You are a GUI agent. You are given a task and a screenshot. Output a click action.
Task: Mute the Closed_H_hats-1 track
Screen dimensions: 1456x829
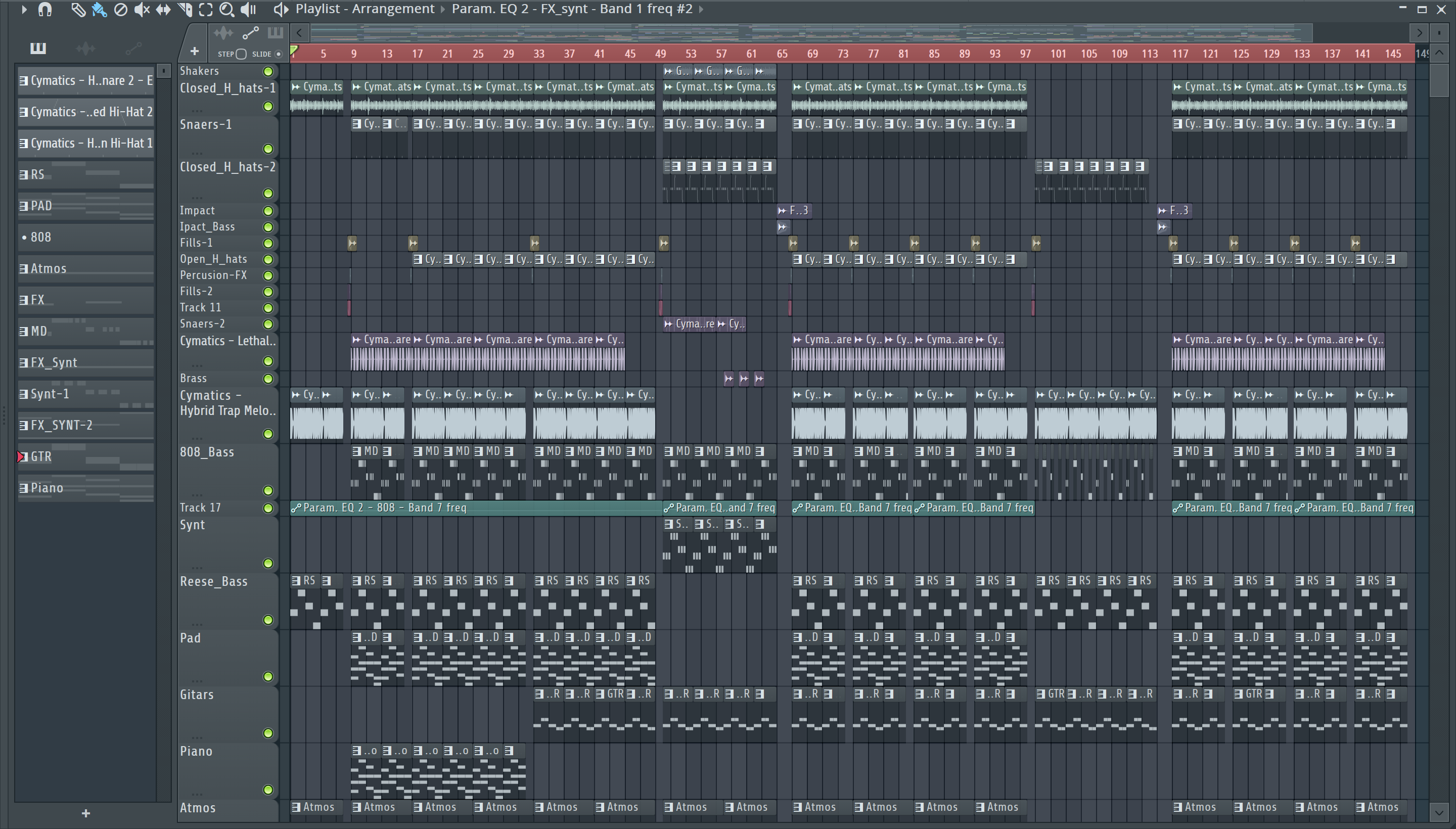(x=267, y=107)
